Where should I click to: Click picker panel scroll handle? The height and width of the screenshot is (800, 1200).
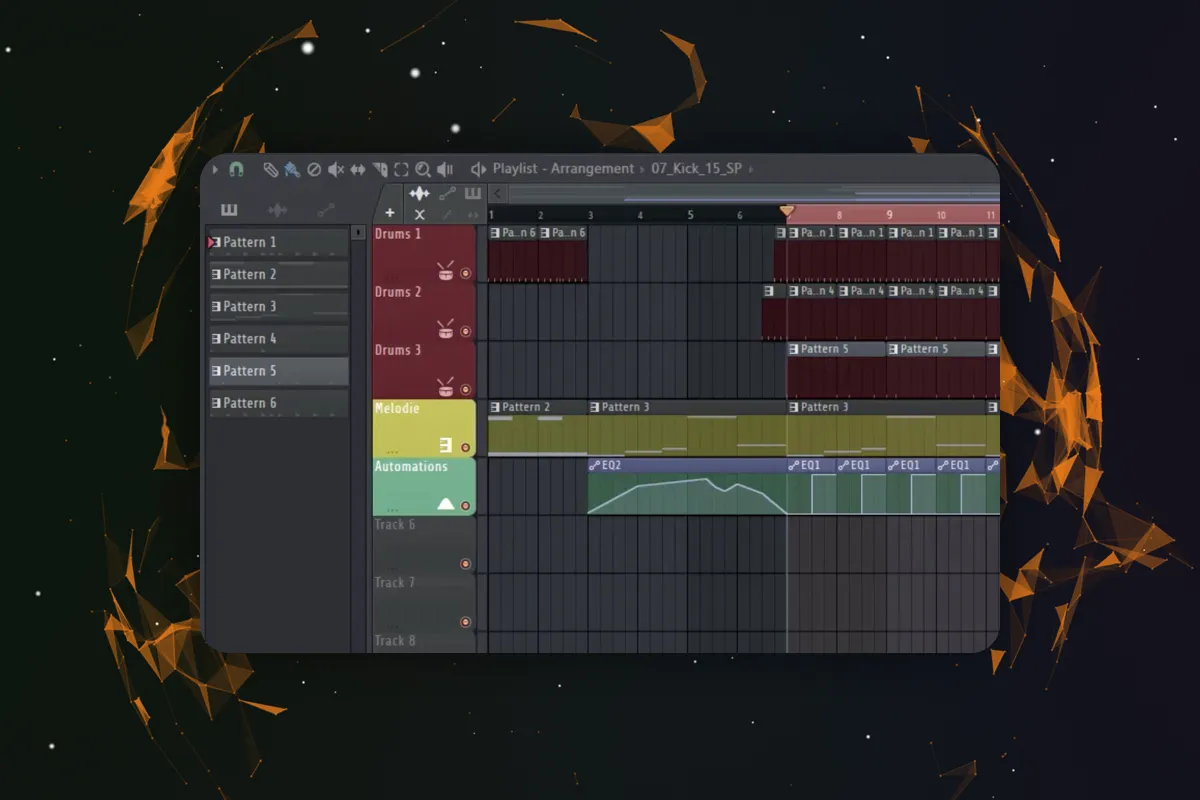click(x=360, y=233)
